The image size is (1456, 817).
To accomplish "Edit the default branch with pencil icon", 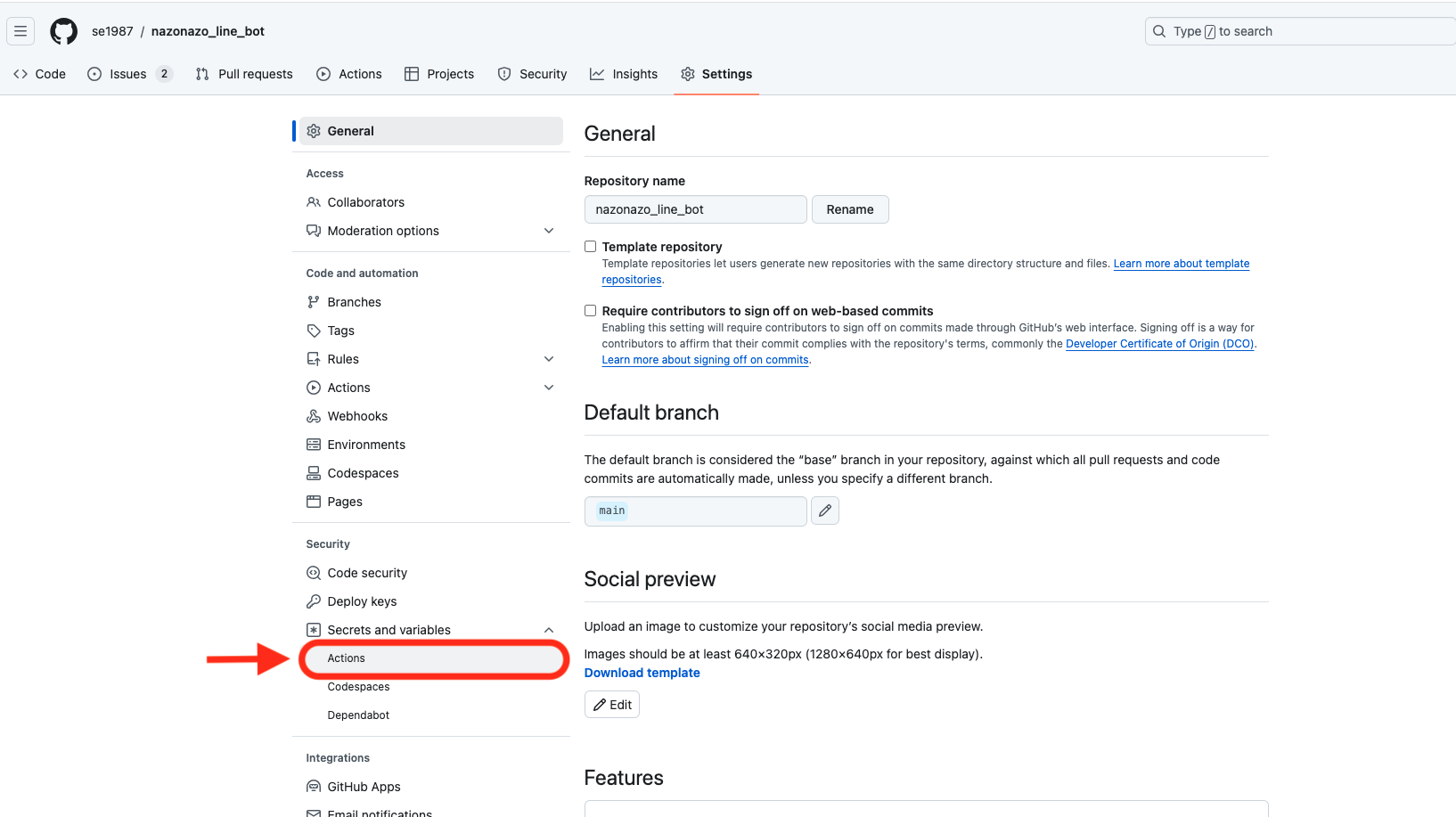I will coord(825,511).
